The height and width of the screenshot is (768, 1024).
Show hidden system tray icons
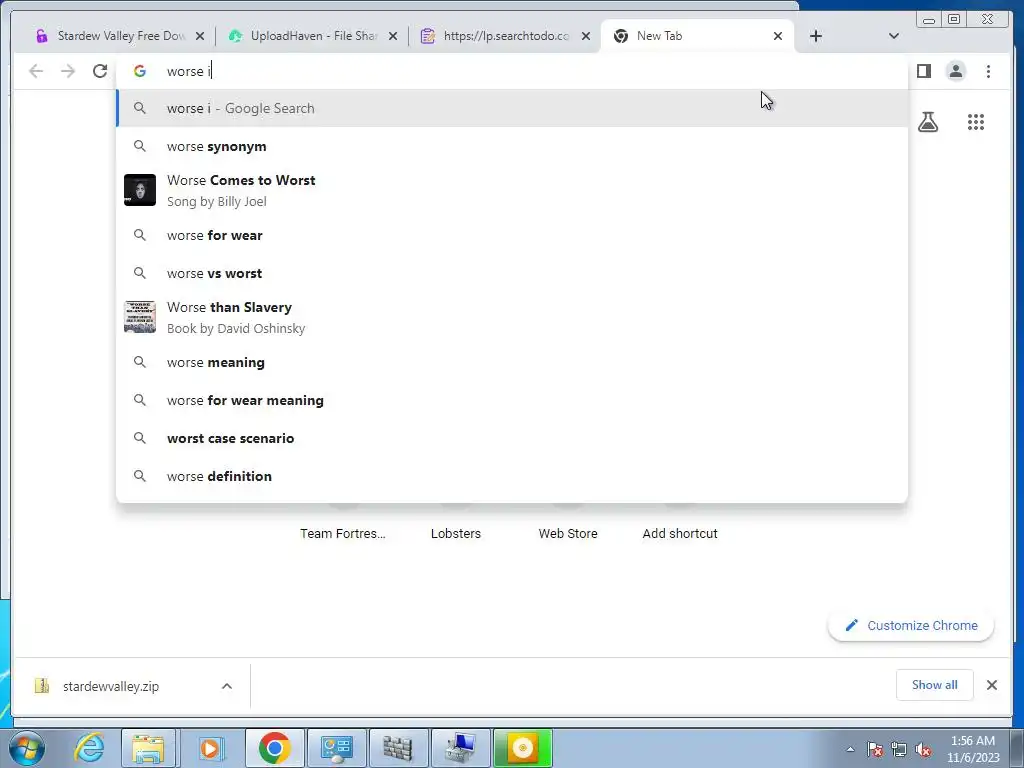pyautogui.click(x=850, y=749)
